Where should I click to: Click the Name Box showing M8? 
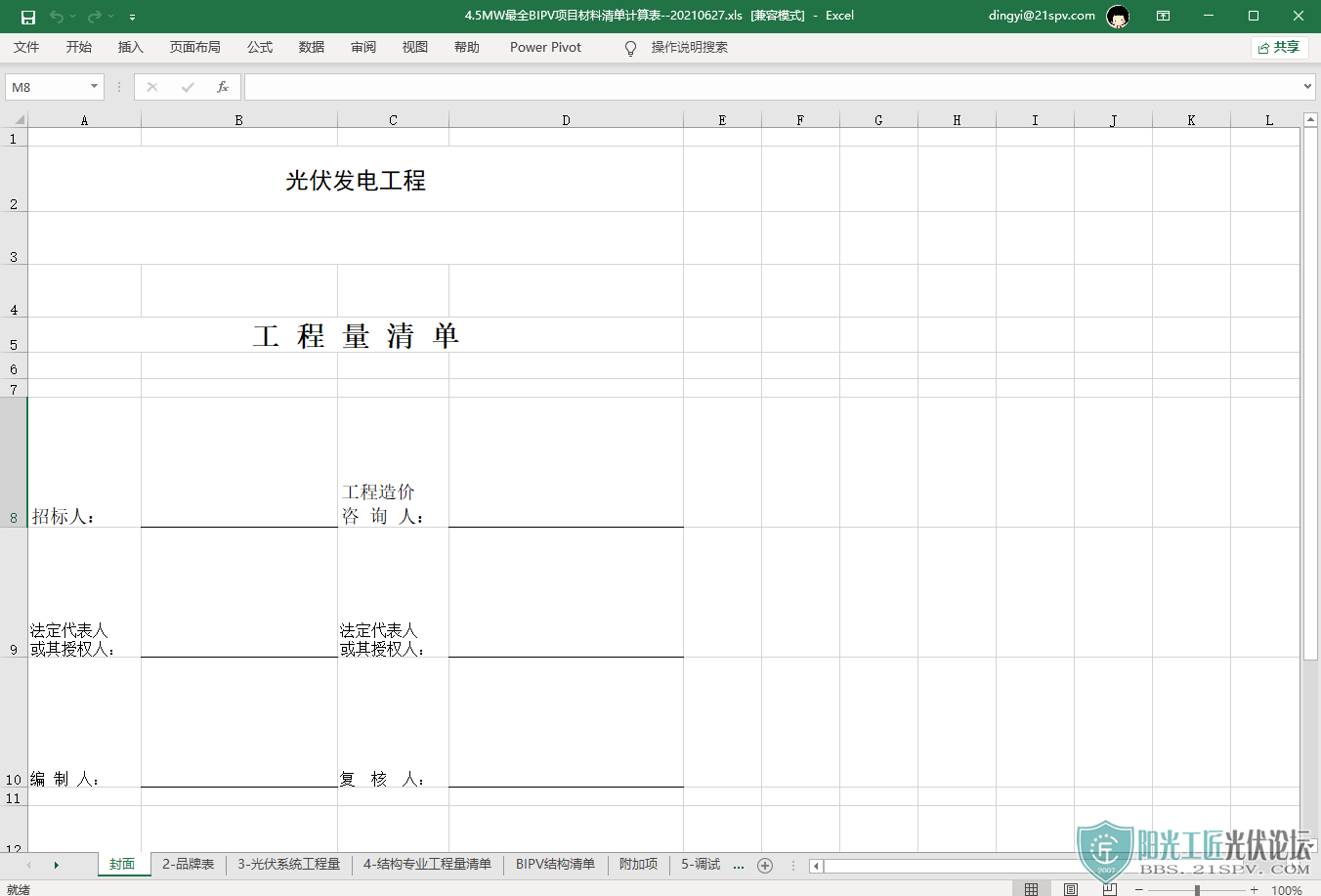[x=47, y=87]
